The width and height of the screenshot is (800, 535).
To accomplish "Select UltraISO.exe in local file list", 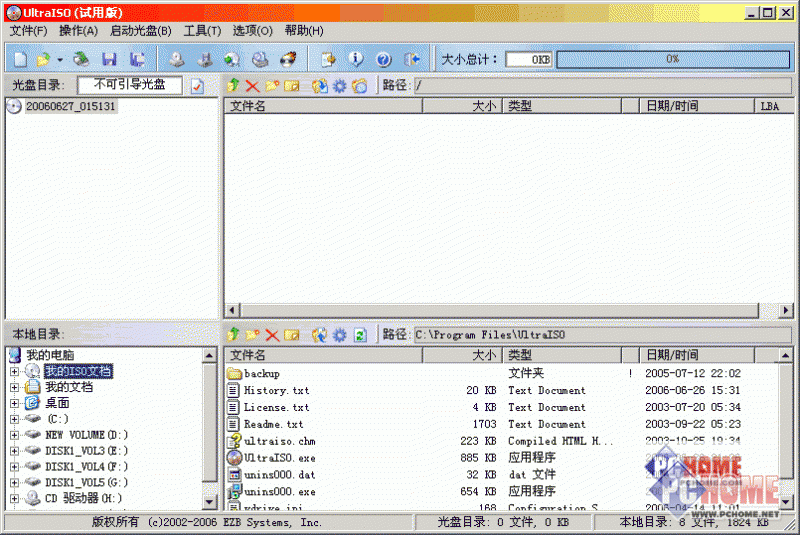I will [280, 458].
